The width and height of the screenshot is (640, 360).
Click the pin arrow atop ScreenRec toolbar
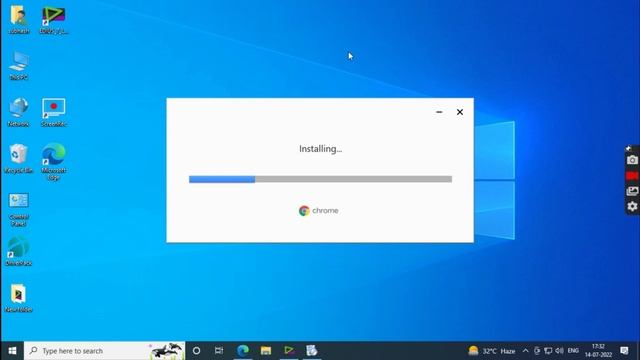pyautogui.click(x=629, y=148)
